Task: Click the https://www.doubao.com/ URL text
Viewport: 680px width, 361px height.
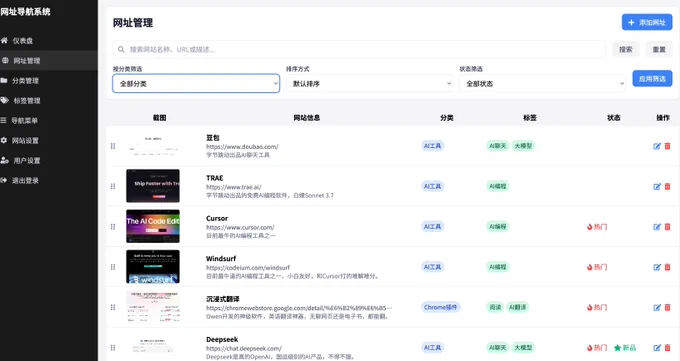Action: pos(242,147)
